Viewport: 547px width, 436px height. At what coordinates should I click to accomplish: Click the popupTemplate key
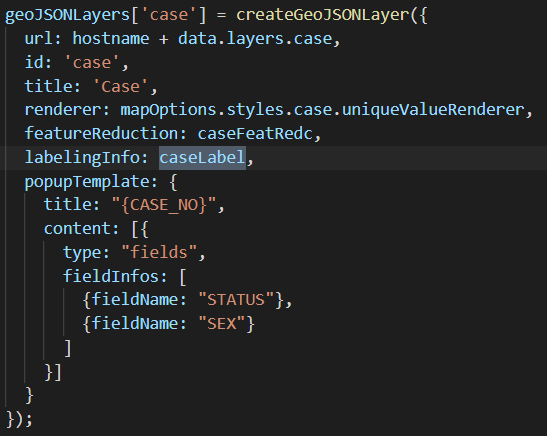pyautogui.click(x=87, y=181)
